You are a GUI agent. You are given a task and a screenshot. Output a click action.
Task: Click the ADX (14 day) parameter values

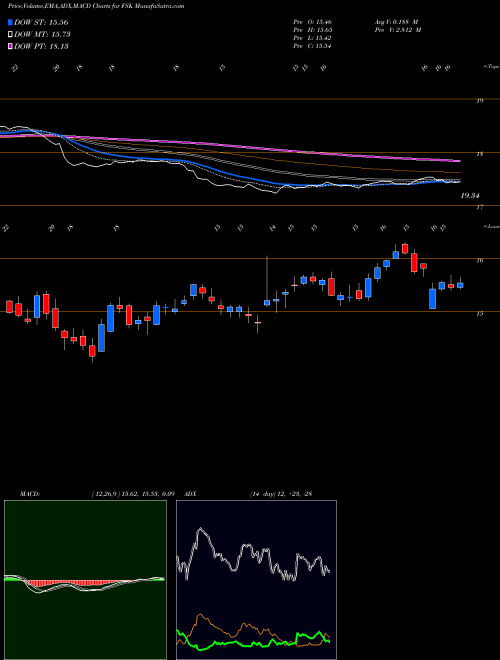click(281, 494)
